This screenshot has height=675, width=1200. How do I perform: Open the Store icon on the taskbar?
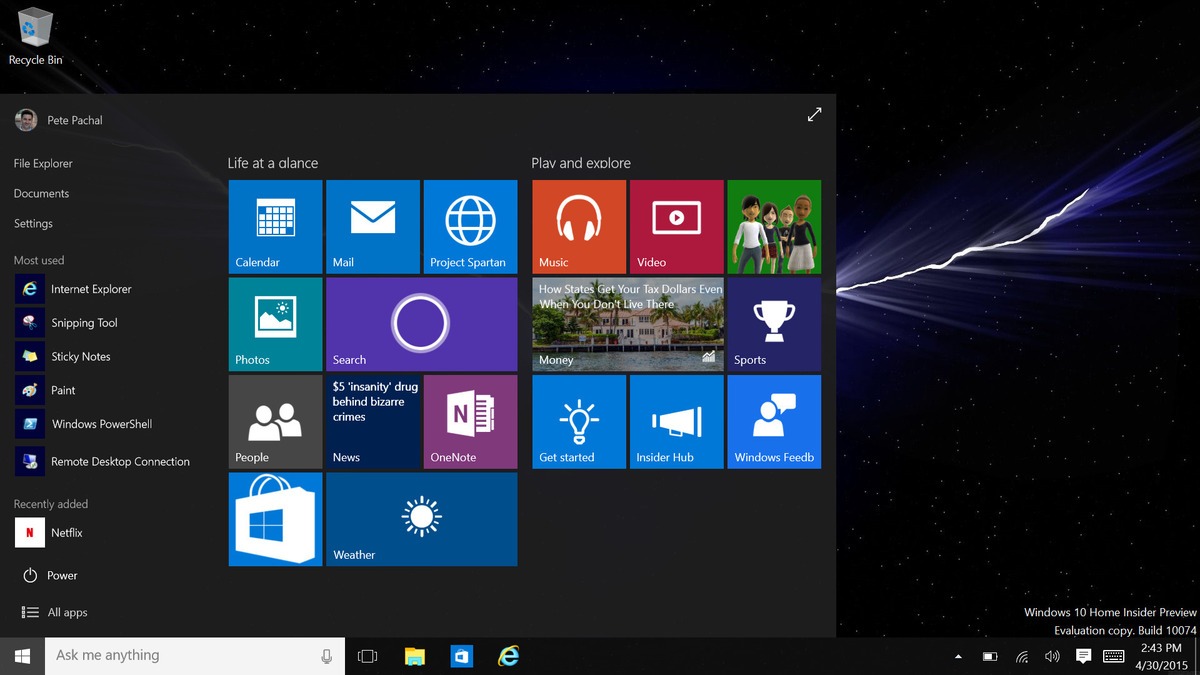(461, 656)
